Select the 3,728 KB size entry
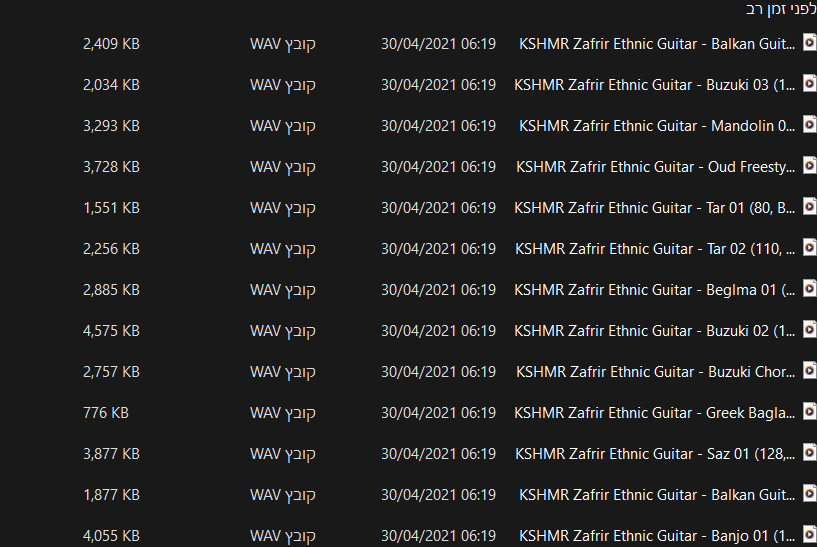Viewport: 817px width, 547px height. pos(112,167)
